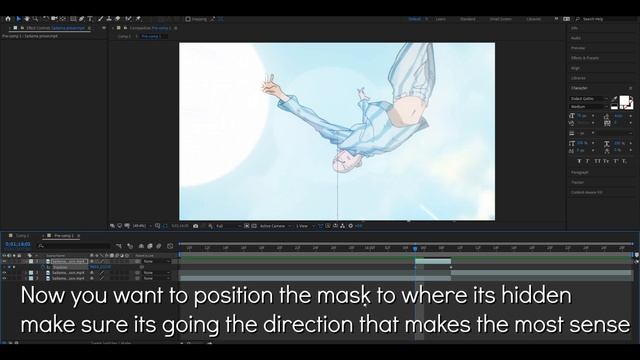Select the Roto Brush tool
The width and height of the screenshot is (640, 360).
click(129, 19)
